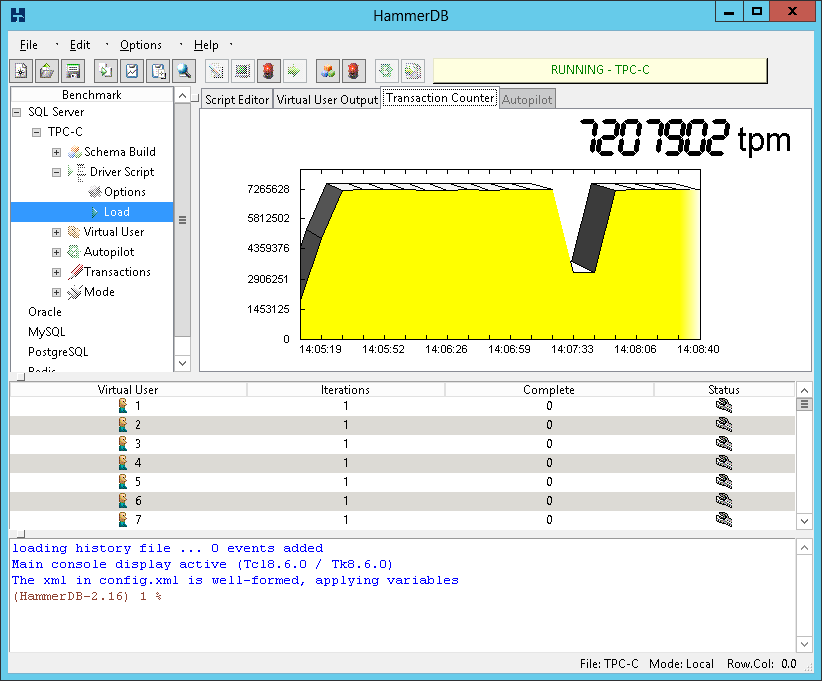Screen dimensions: 822x681
Task: Expand the Transactions tree node
Action: [56, 272]
